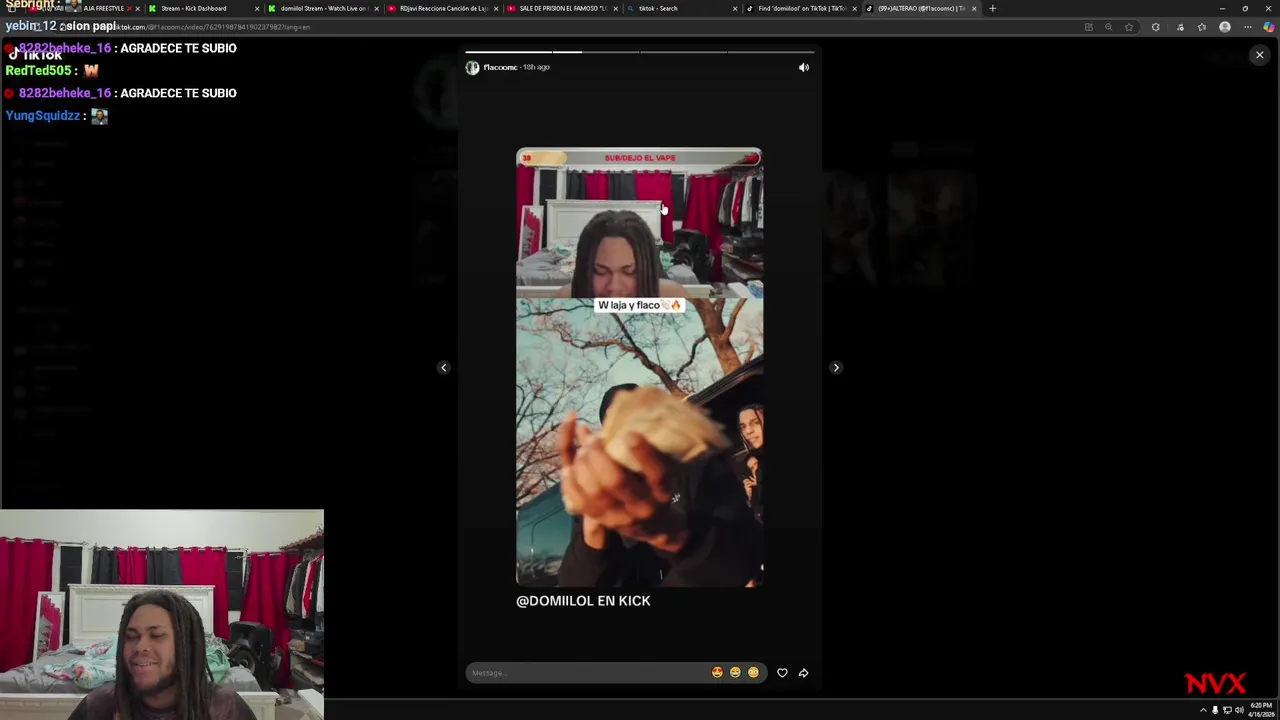Switch to tiktok - Search tab

(680, 8)
